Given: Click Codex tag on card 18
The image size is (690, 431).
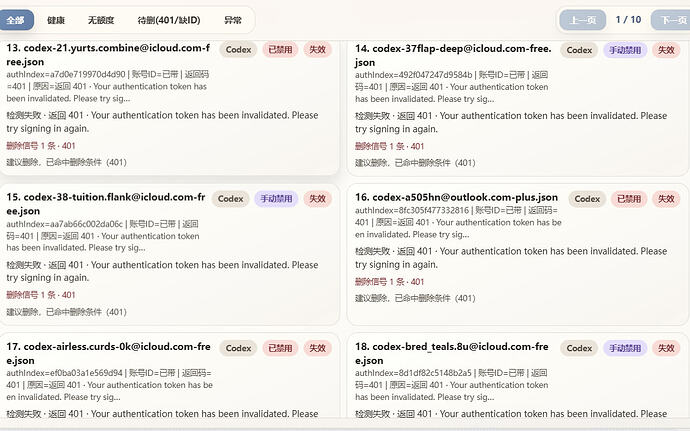Looking at the screenshot, I should (579, 348).
